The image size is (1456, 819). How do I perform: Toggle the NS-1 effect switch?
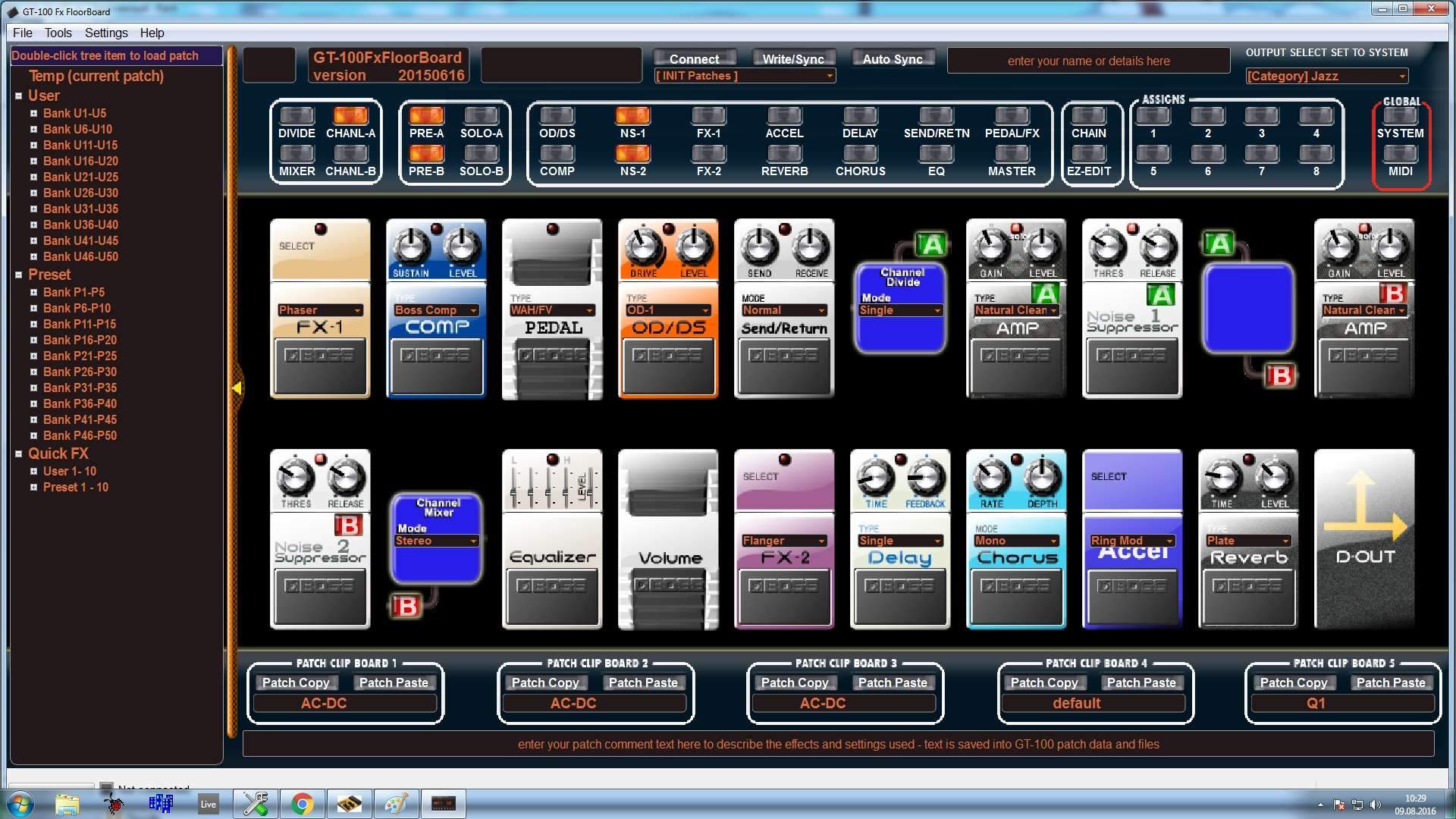point(632,116)
